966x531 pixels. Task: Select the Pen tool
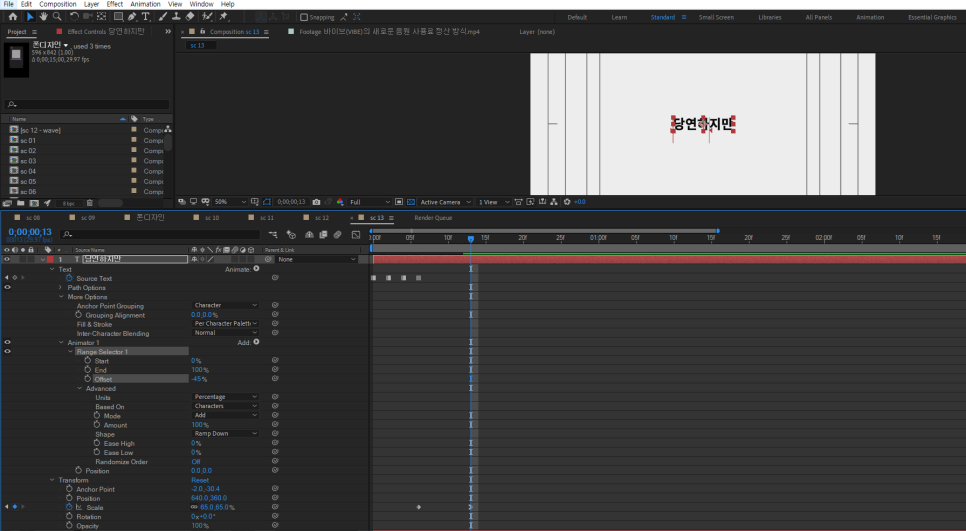click(132, 17)
